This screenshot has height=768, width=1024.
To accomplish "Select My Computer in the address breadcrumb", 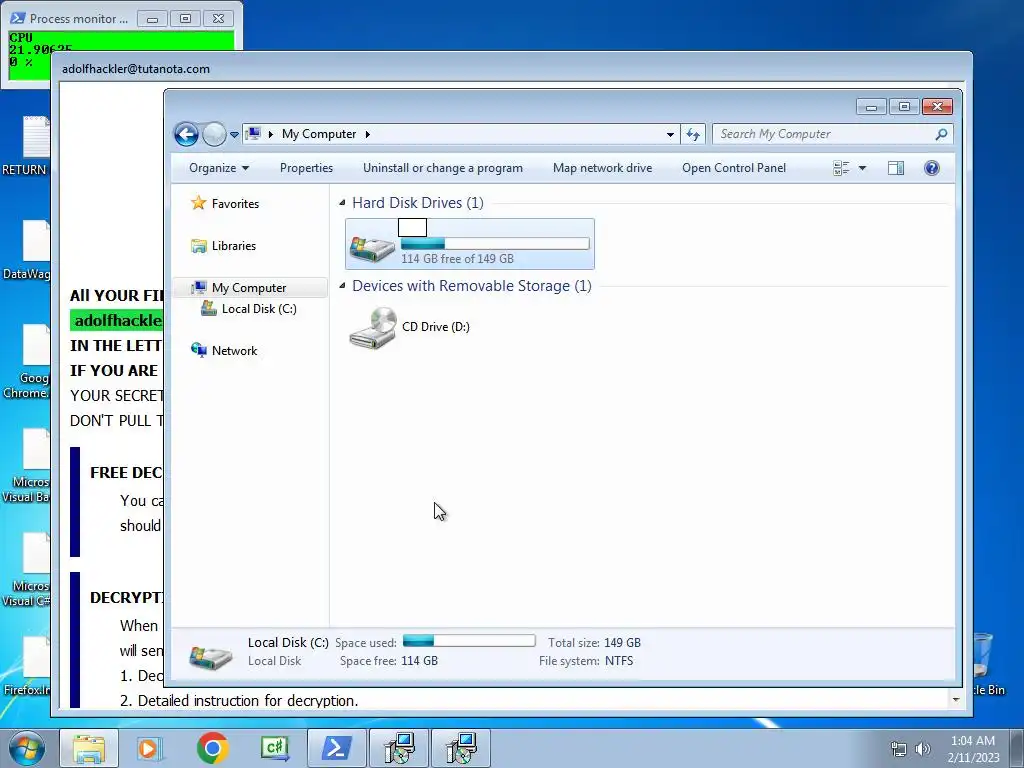I will coord(319,134).
